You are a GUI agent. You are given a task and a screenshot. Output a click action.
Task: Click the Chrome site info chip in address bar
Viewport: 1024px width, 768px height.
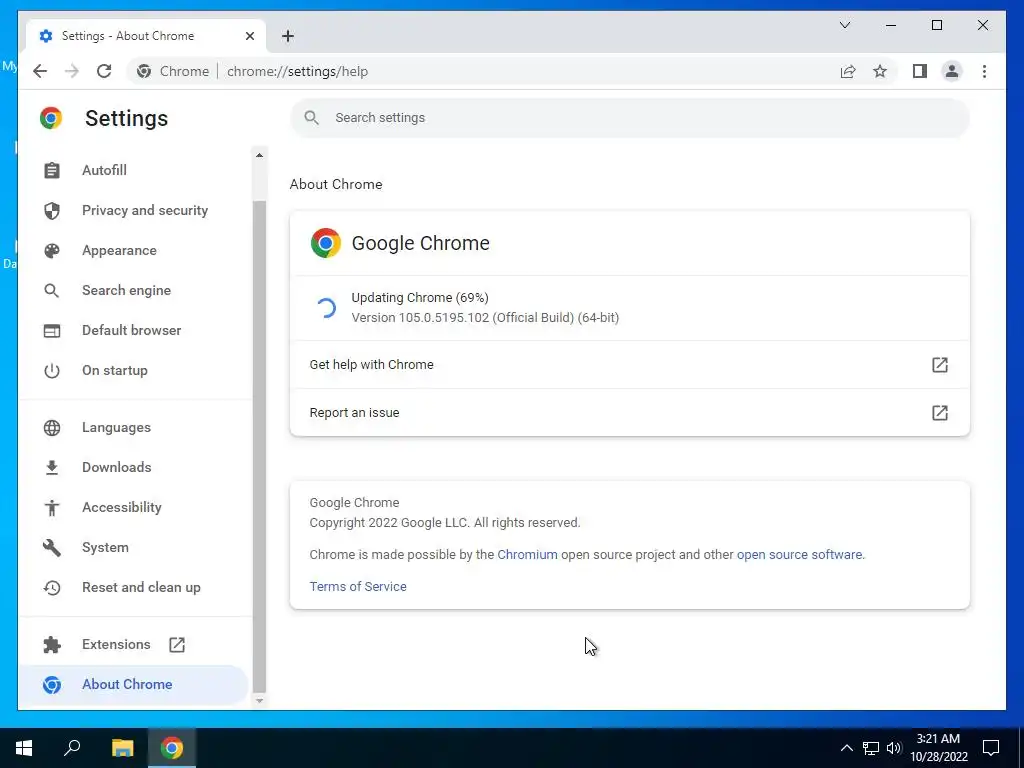click(x=173, y=71)
